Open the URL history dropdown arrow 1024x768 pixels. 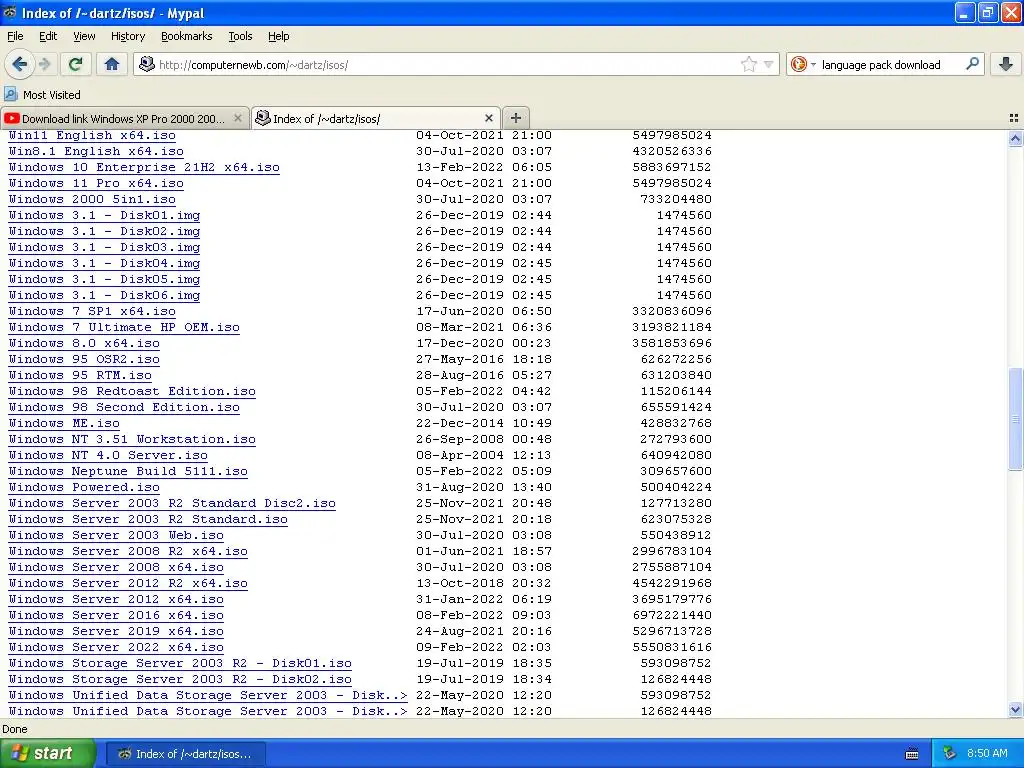point(769,64)
